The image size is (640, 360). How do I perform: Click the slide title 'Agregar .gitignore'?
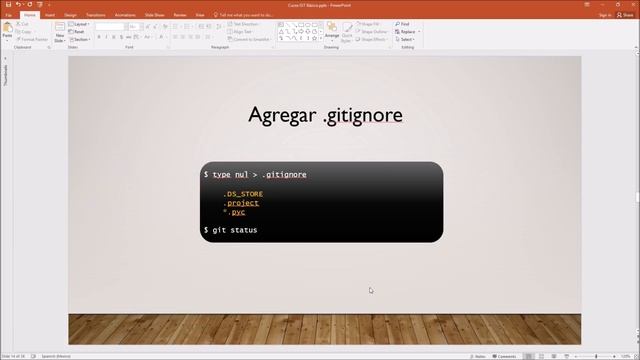pos(325,115)
